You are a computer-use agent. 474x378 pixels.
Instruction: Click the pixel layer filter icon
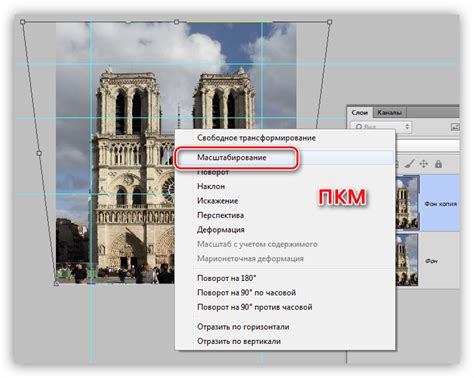(455, 127)
